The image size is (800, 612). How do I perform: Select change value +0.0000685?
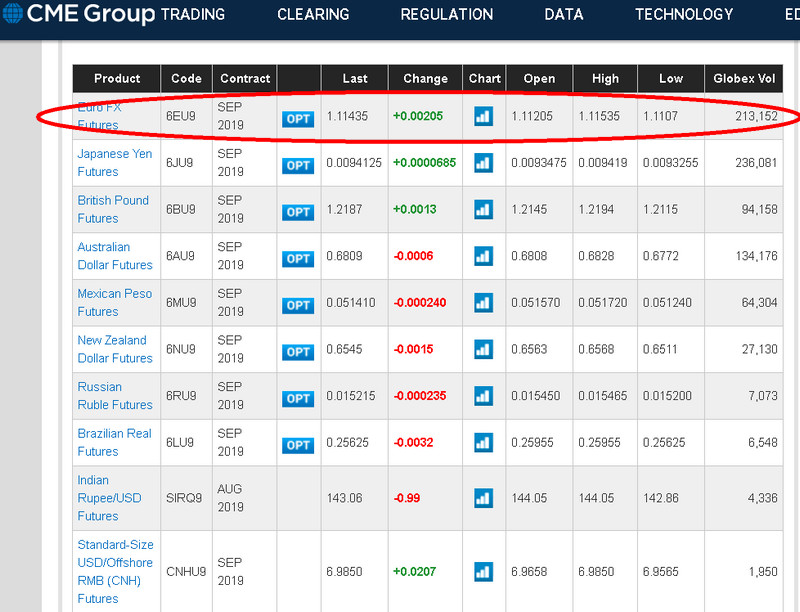424,163
